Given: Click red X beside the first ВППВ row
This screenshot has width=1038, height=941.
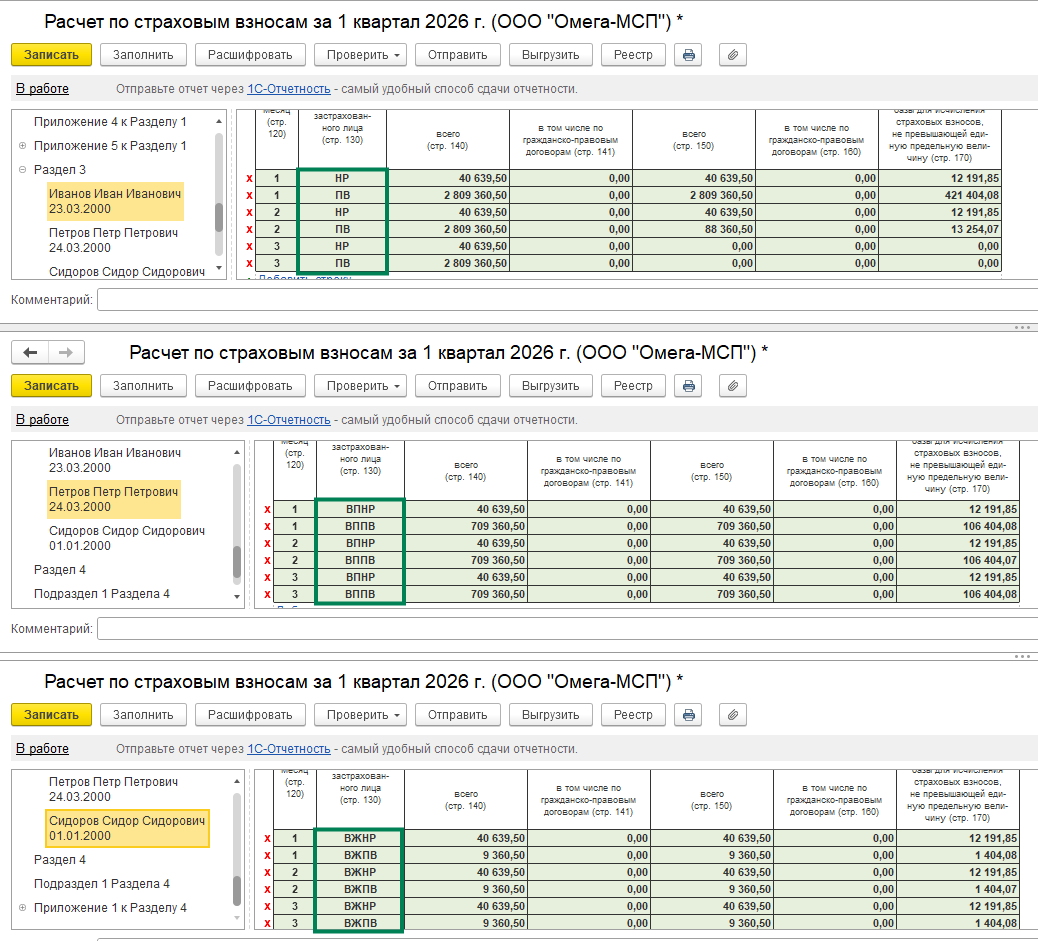Looking at the screenshot, I should [267, 526].
